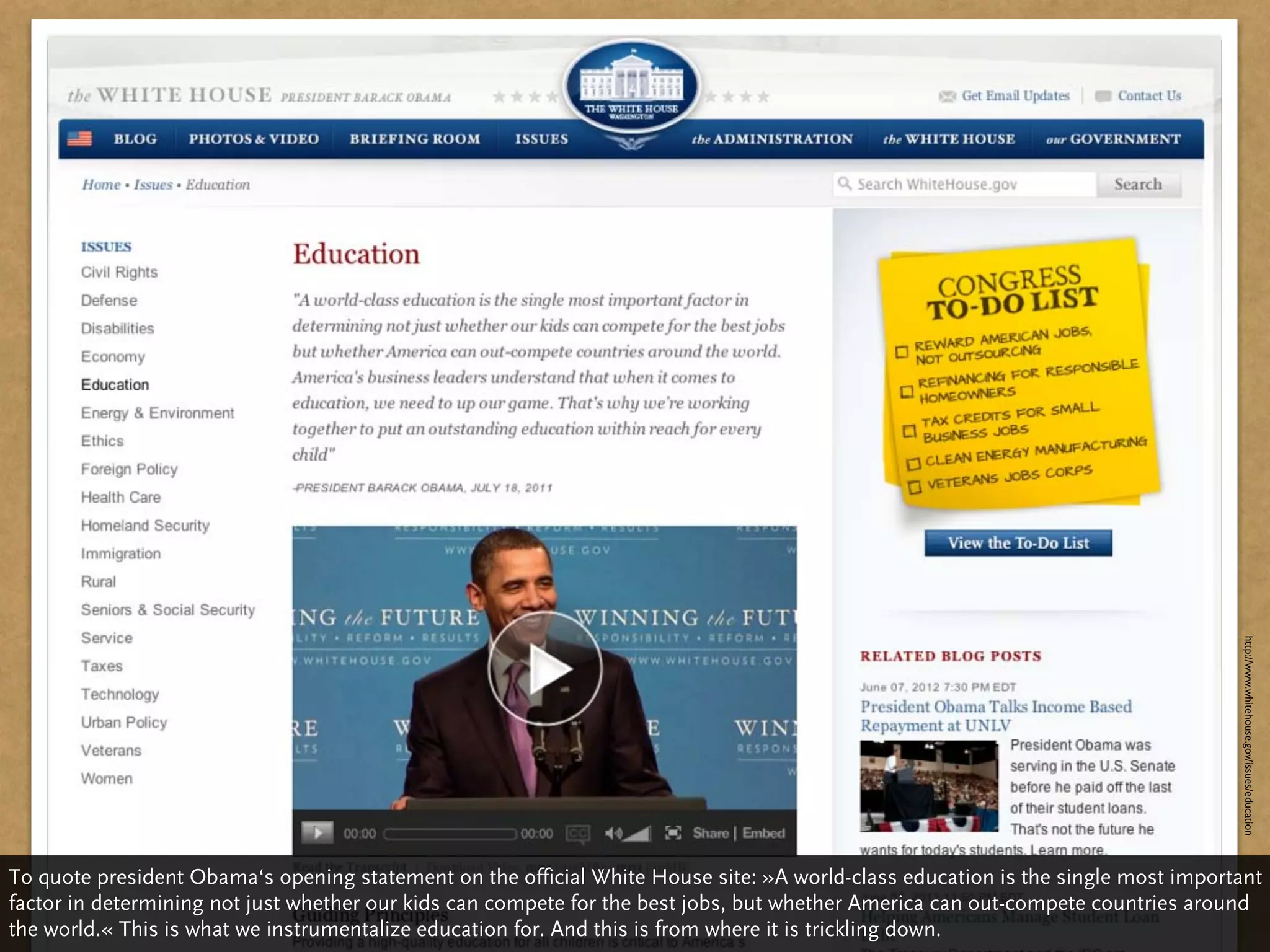
Task: Open Immigration issue in sidebar
Action: tap(121, 553)
